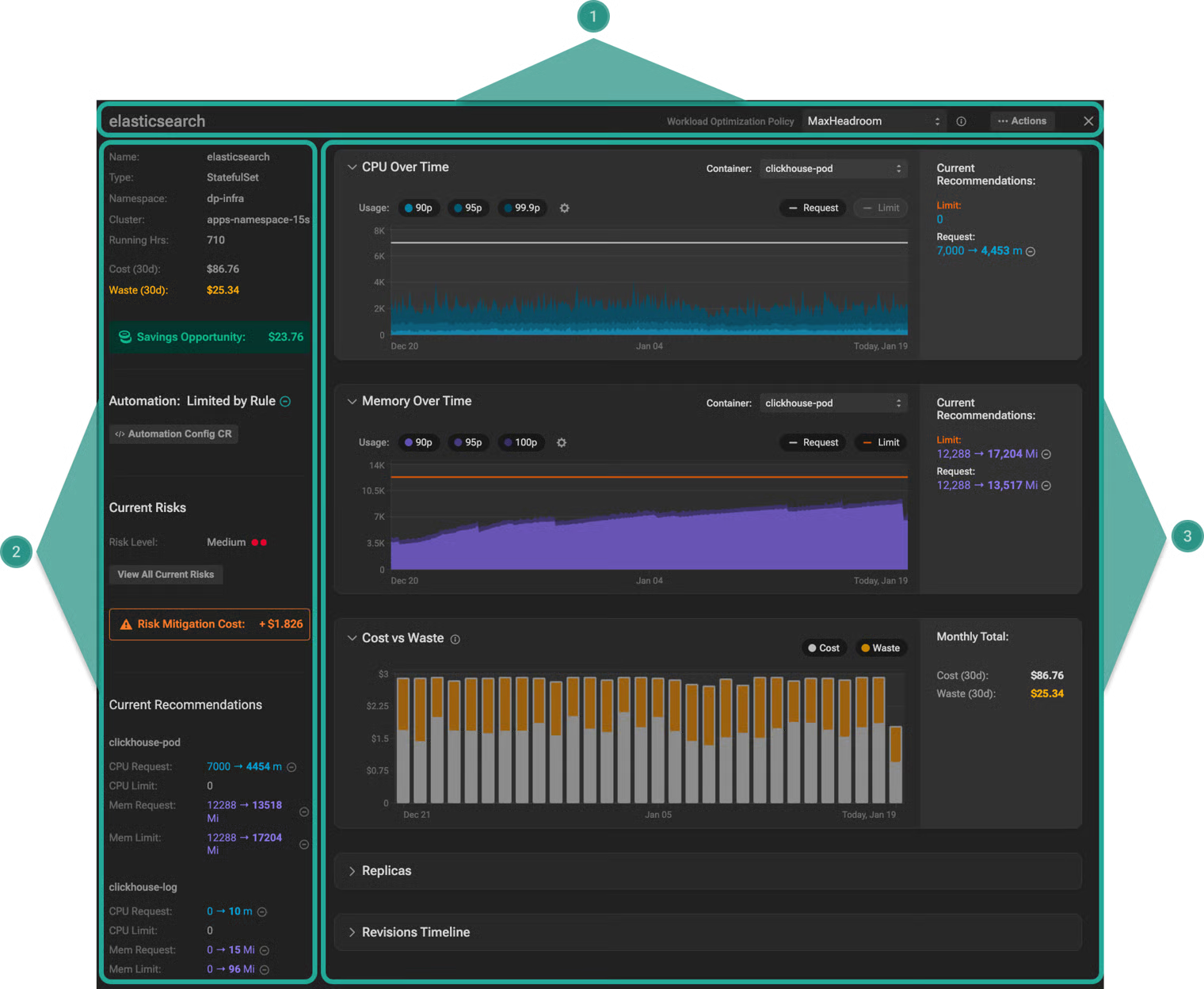Open the Cost vs Waste info icon
Viewport: 1204px width, 989px height.
click(455, 640)
